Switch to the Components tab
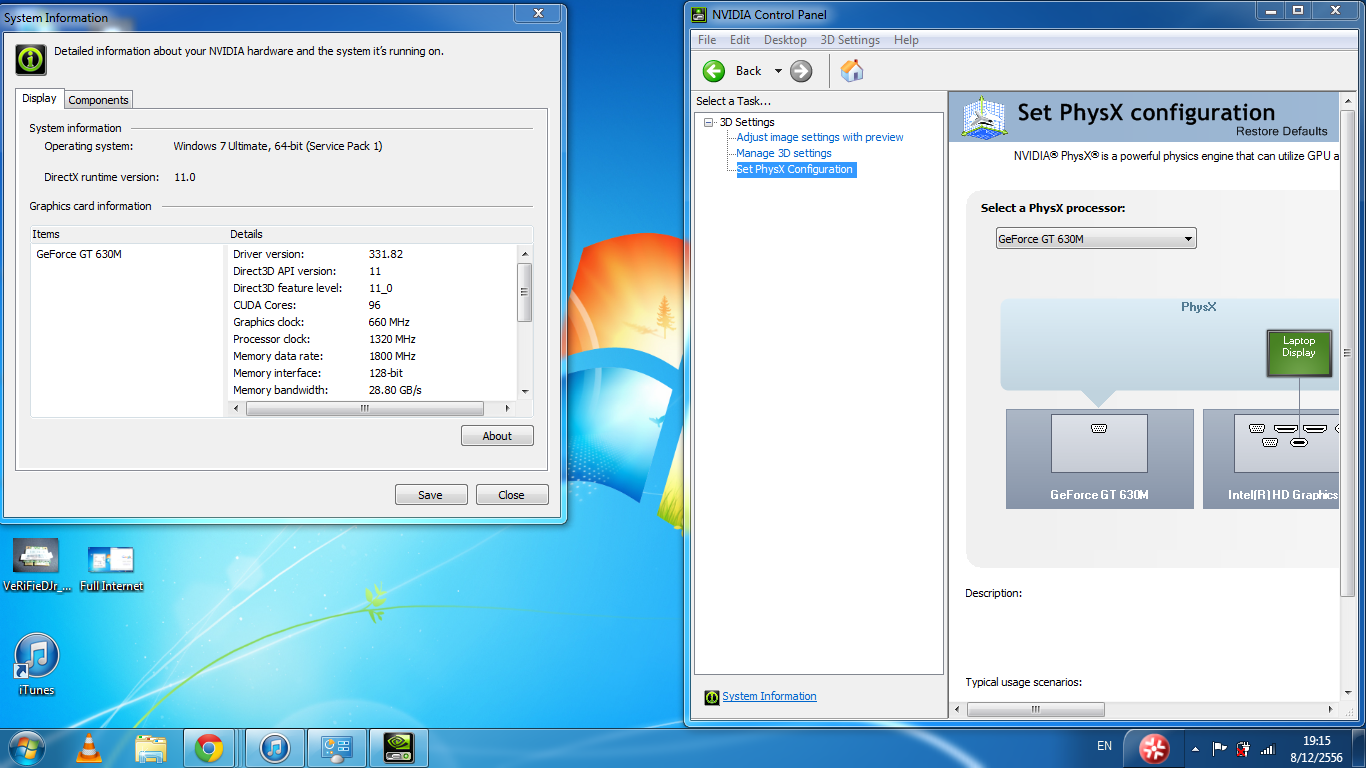This screenshot has width=1366, height=768. pos(98,100)
